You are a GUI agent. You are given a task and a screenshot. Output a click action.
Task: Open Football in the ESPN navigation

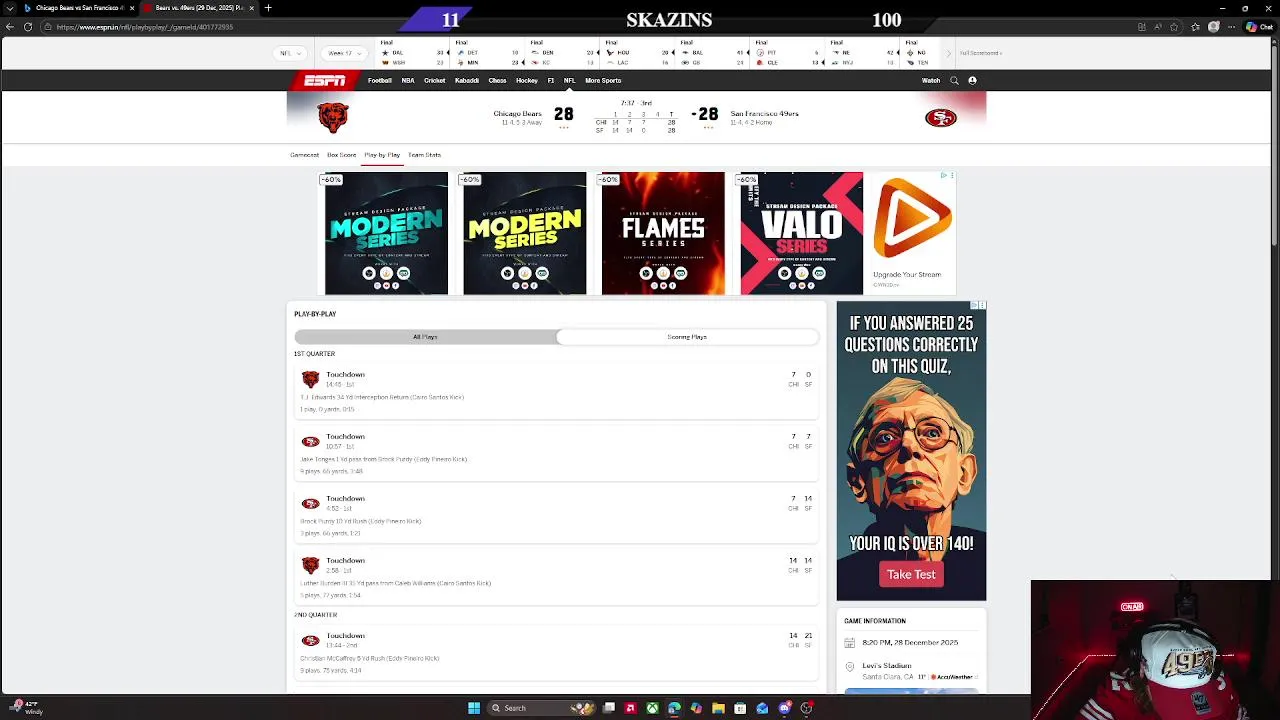tap(380, 80)
